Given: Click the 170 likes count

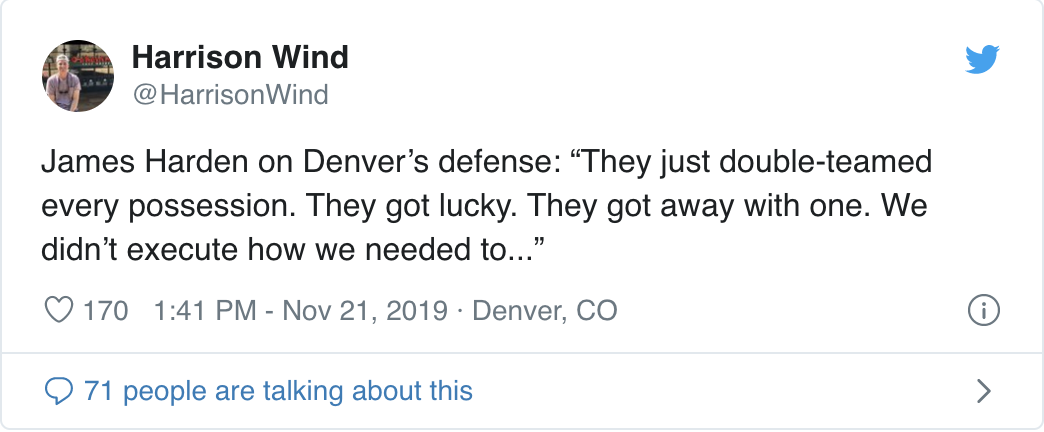Looking at the screenshot, I should (x=105, y=311).
